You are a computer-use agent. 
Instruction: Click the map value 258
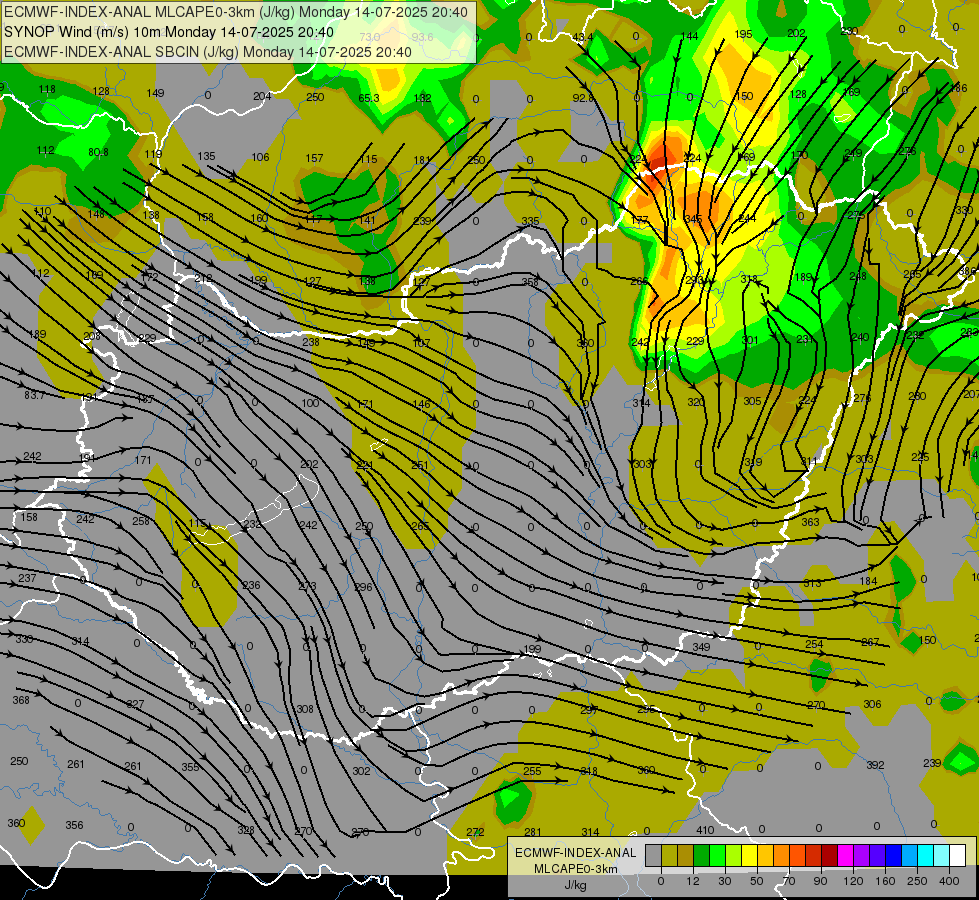pyautogui.click(x=141, y=521)
